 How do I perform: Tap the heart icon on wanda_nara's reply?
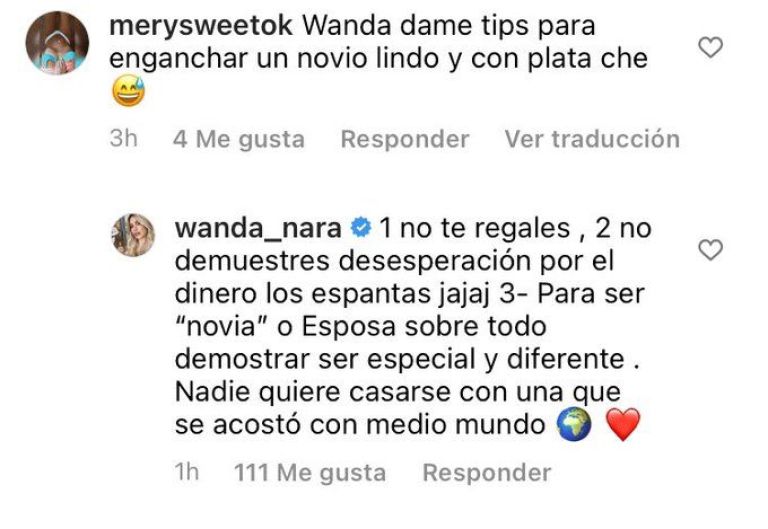point(710,250)
